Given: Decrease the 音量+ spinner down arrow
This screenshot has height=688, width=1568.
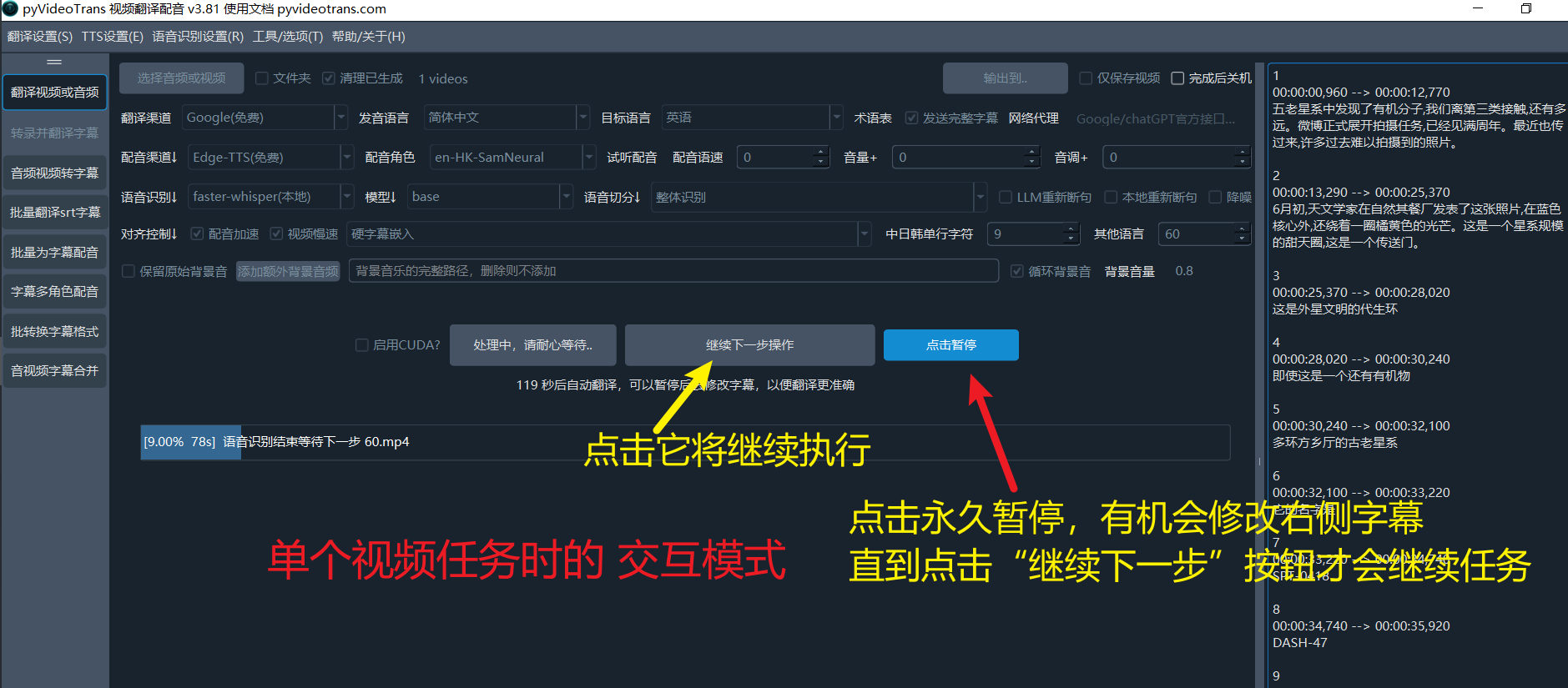Looking at the screenshot, I should (1031, 162).
